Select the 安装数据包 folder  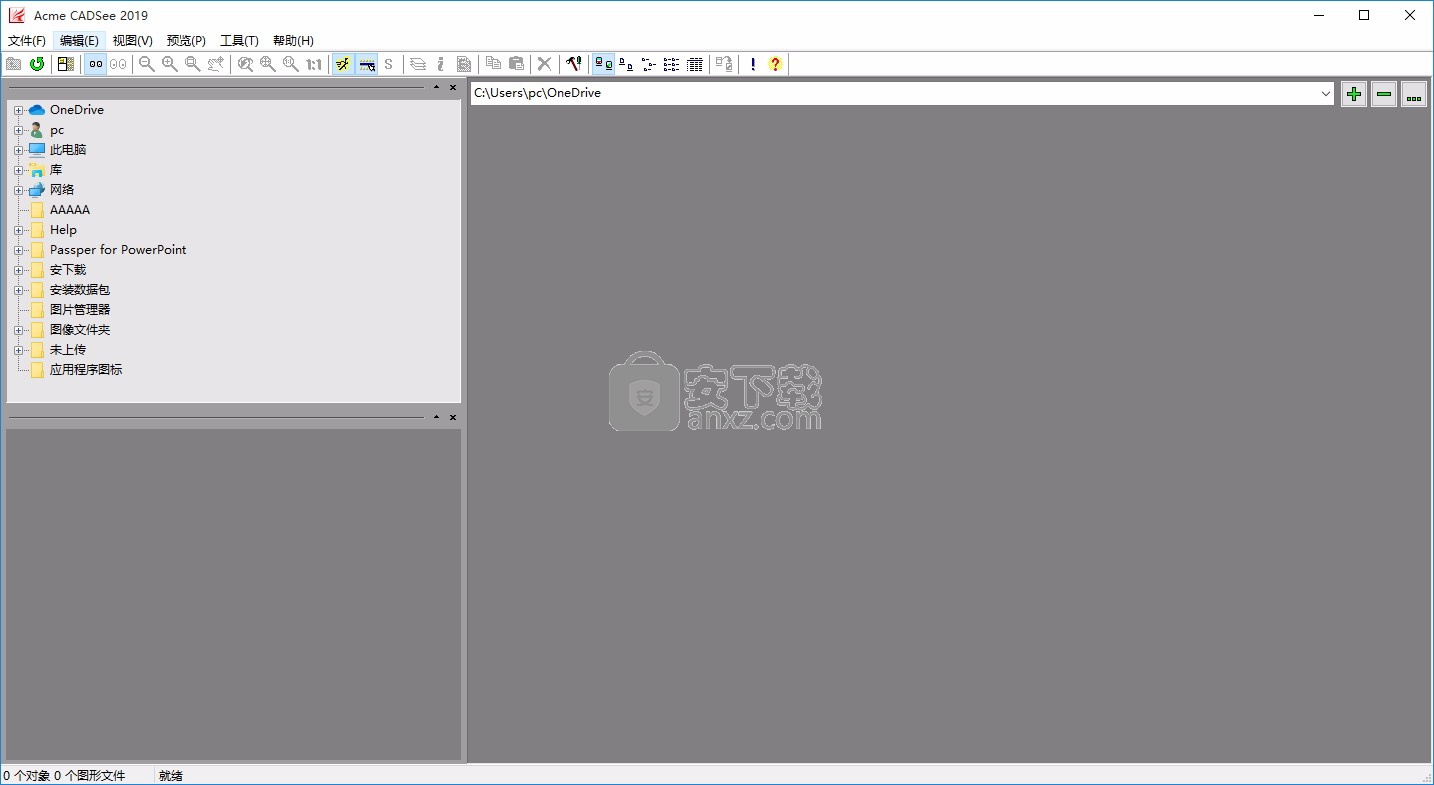point(80,290)
